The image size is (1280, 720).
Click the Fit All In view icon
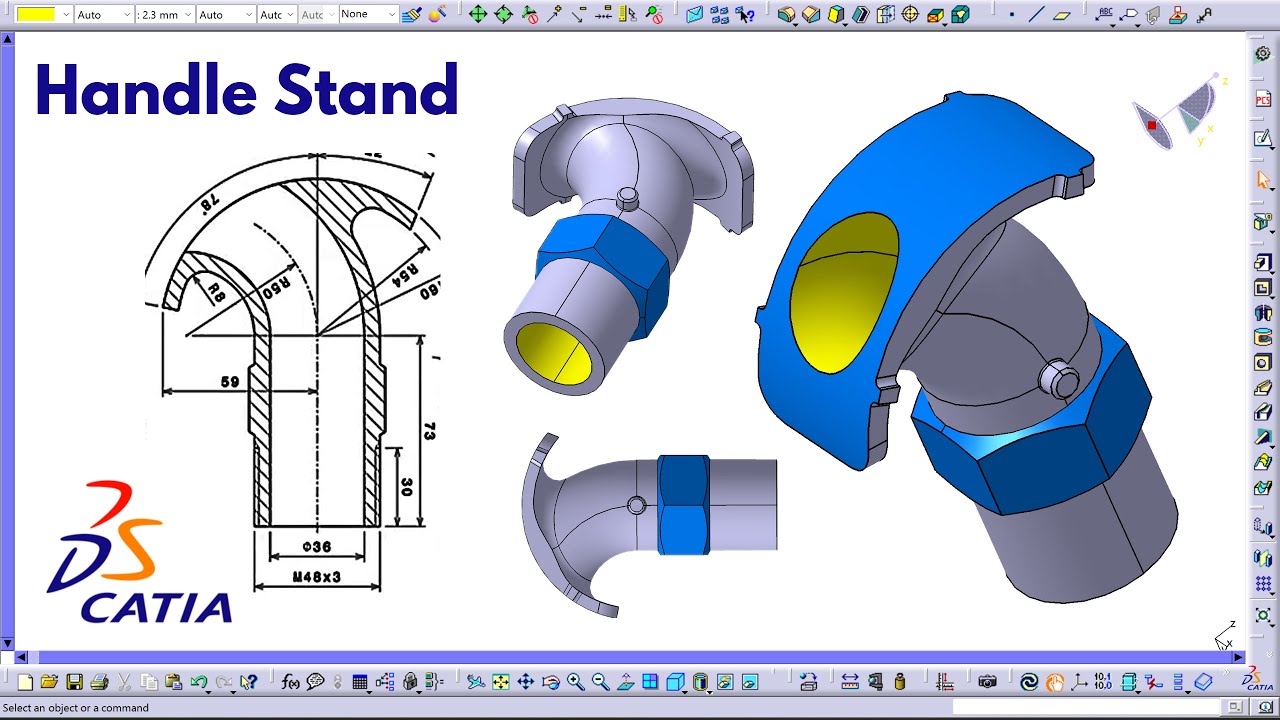(501, 682)
